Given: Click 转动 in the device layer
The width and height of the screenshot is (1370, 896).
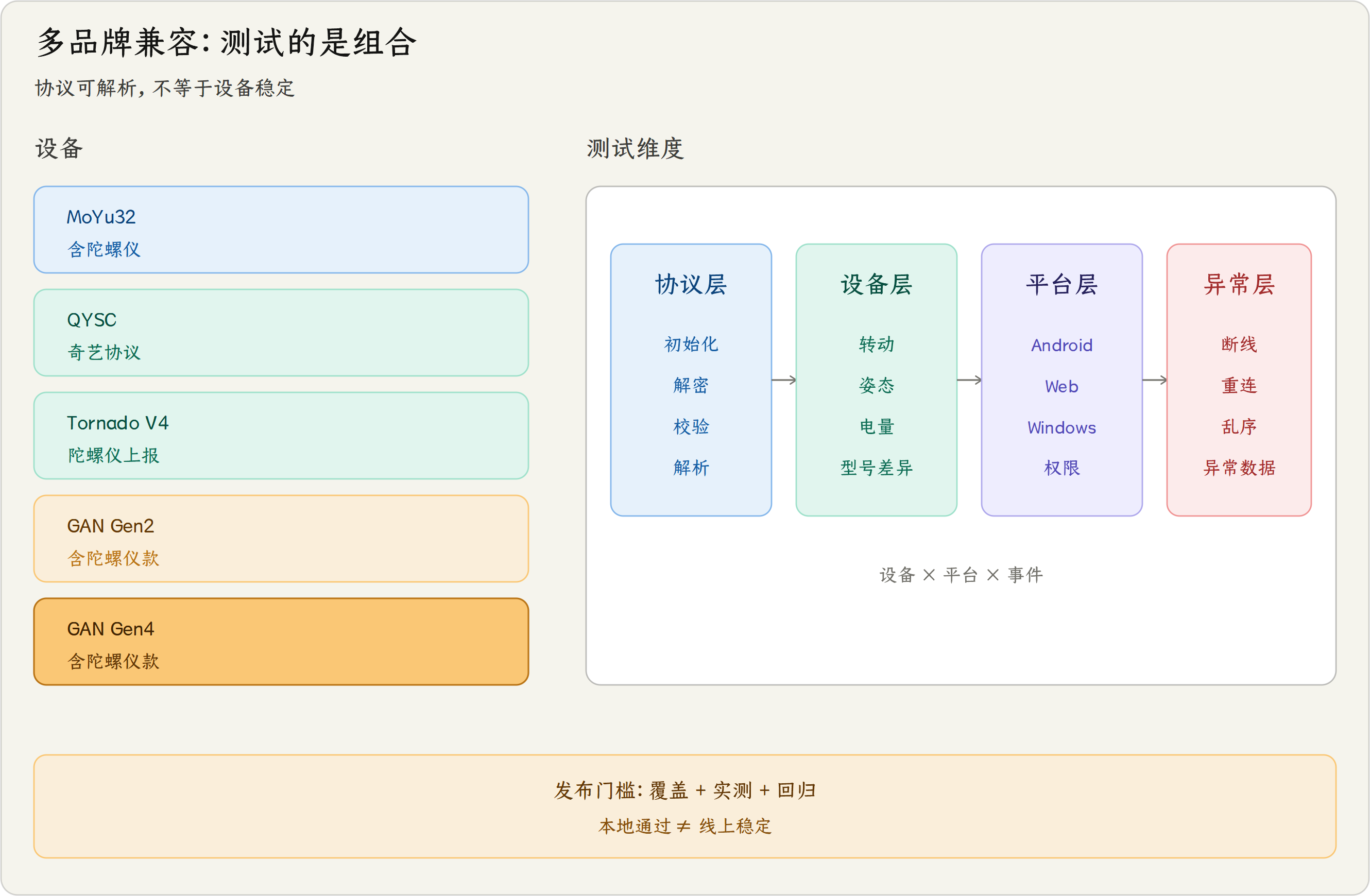Looking at the screenshot, I should click(876, 344).
